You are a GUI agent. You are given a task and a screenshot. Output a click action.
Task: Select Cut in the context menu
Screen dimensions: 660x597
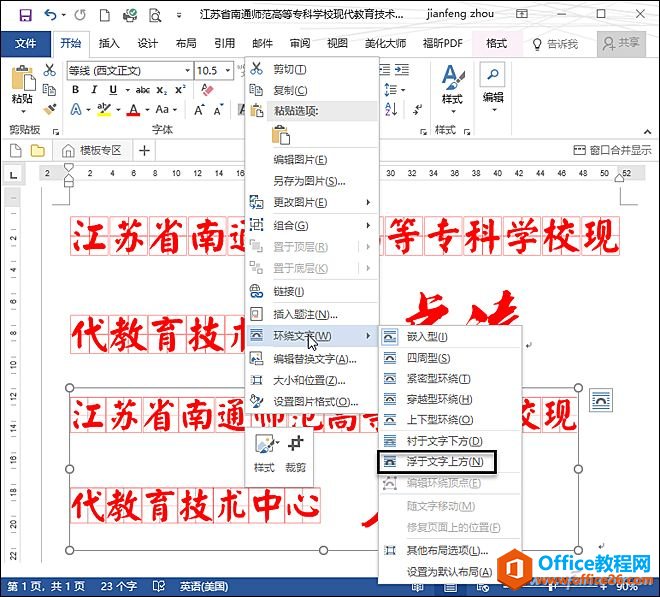tap(311, 69)
